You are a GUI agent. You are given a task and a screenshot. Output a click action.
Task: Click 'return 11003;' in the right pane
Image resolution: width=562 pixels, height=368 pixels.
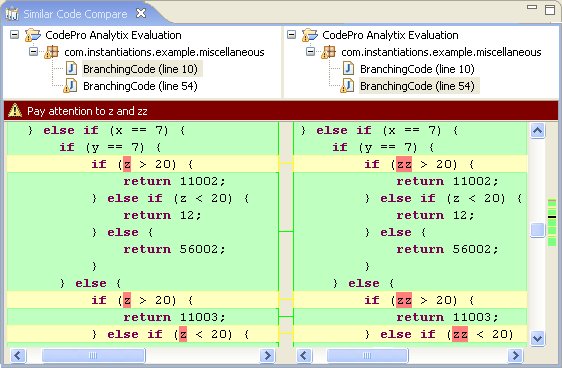[x=447, y=317]
